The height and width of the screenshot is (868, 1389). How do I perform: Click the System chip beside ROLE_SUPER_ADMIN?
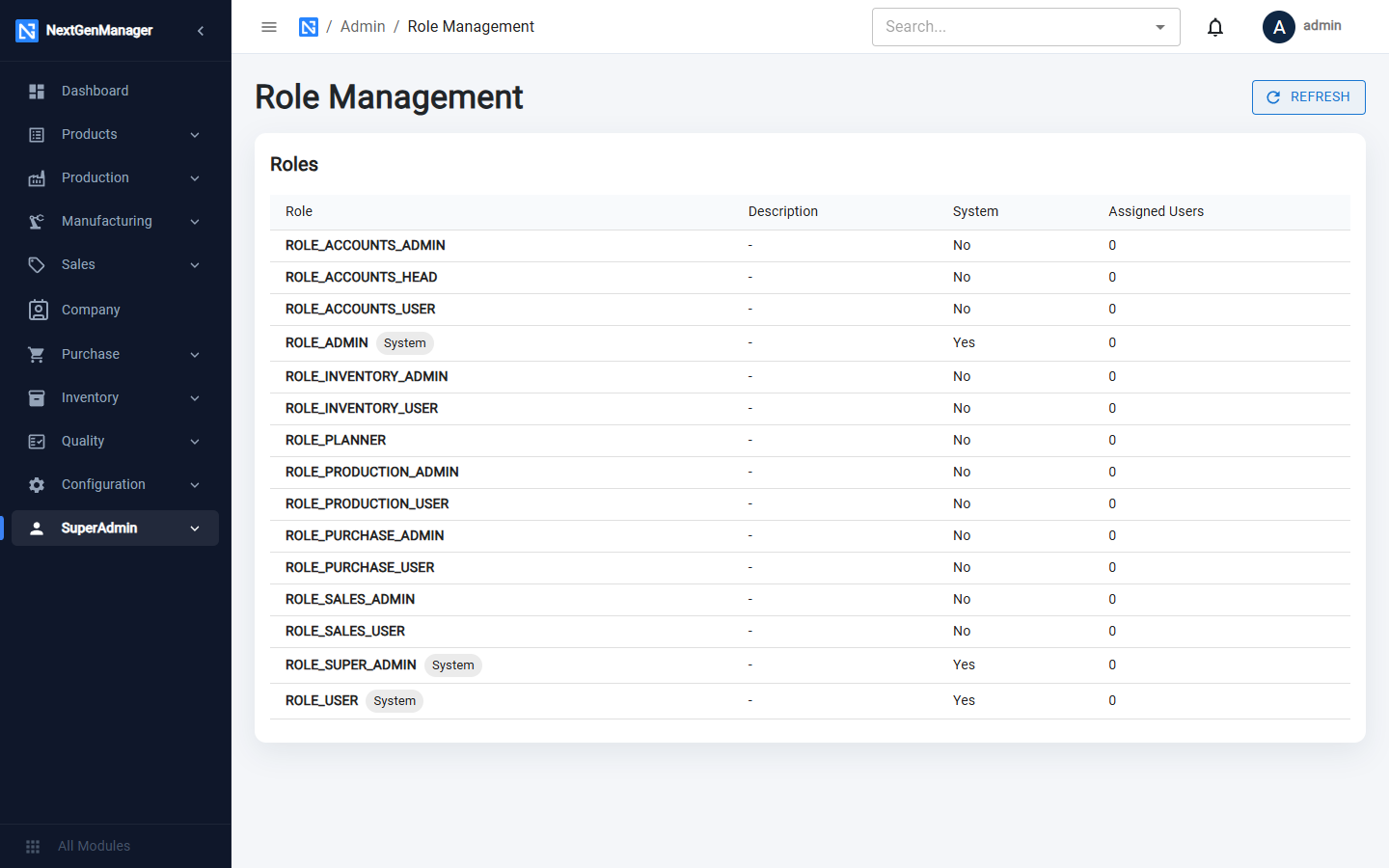tap(453, 665)
